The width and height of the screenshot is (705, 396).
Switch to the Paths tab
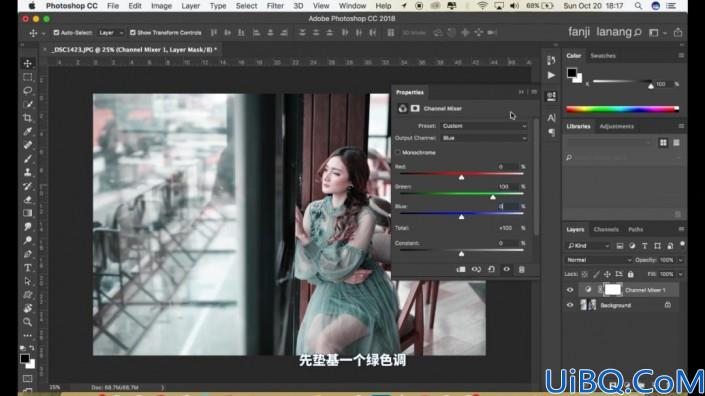point(635,230)
